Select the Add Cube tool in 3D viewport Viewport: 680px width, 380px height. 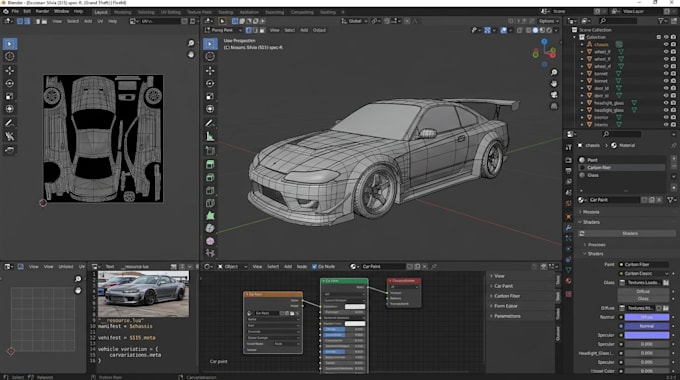click(x=210, y=151)
